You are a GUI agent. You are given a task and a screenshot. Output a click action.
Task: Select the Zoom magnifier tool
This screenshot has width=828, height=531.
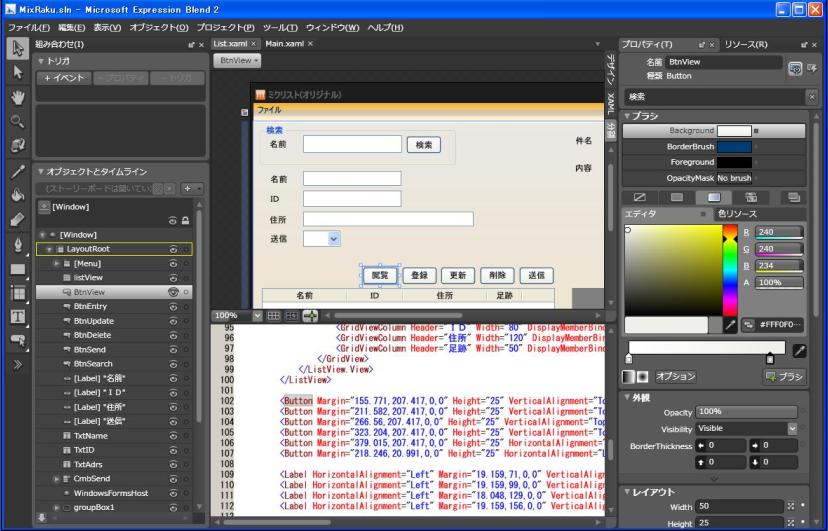17,121
